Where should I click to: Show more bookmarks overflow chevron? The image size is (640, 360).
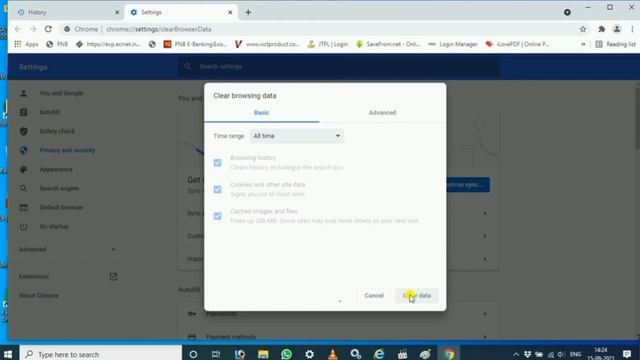click(583, 44)
